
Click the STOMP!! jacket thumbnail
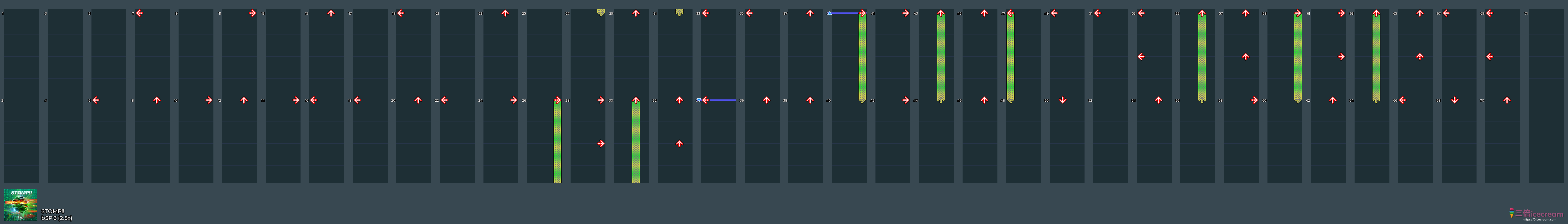click(21, 205)
